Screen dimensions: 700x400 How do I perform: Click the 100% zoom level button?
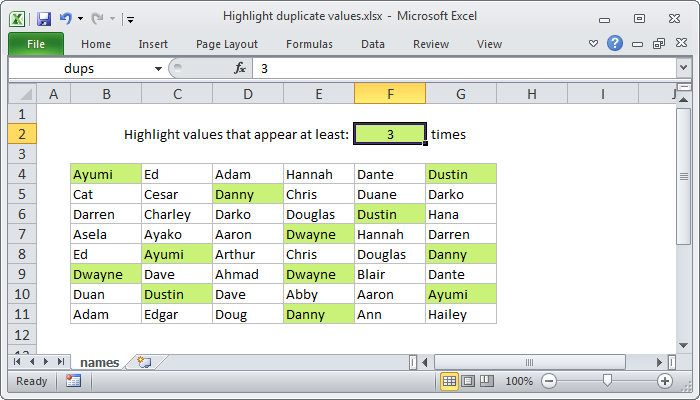[518, 381]
